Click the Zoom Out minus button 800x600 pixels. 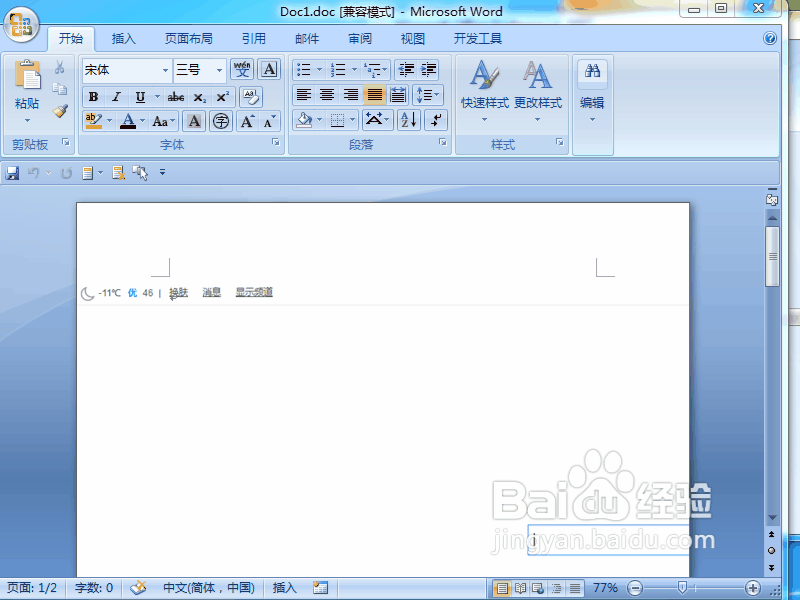[635, 588]
